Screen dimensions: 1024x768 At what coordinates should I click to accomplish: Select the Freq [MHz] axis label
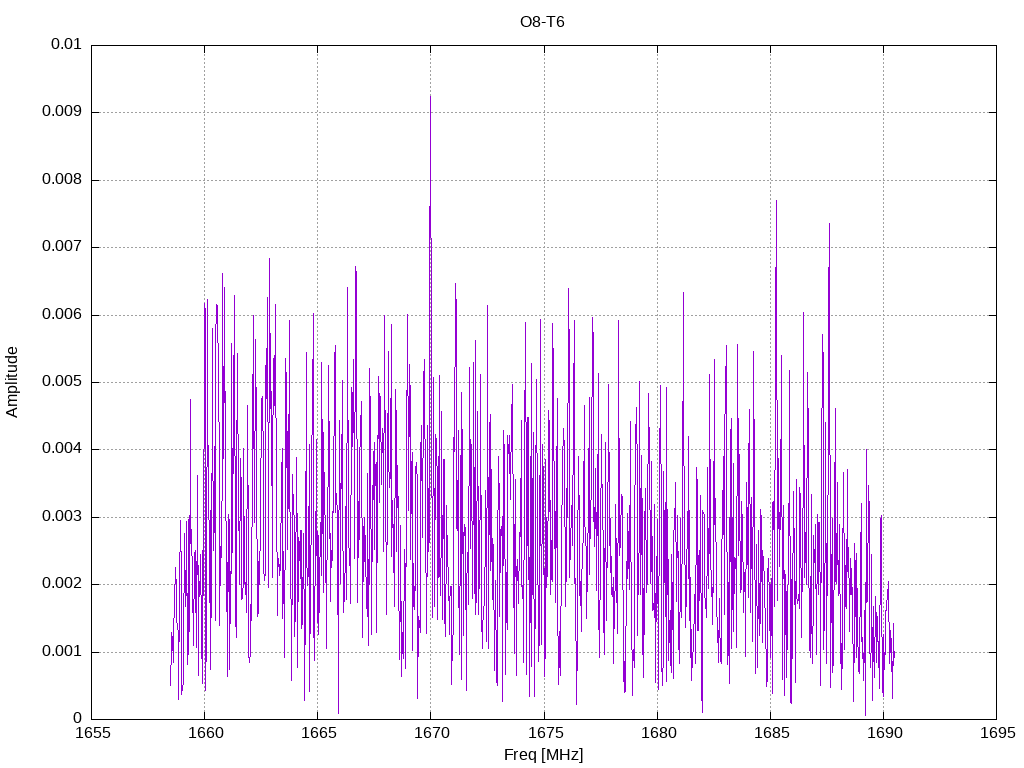click(543, 755)
